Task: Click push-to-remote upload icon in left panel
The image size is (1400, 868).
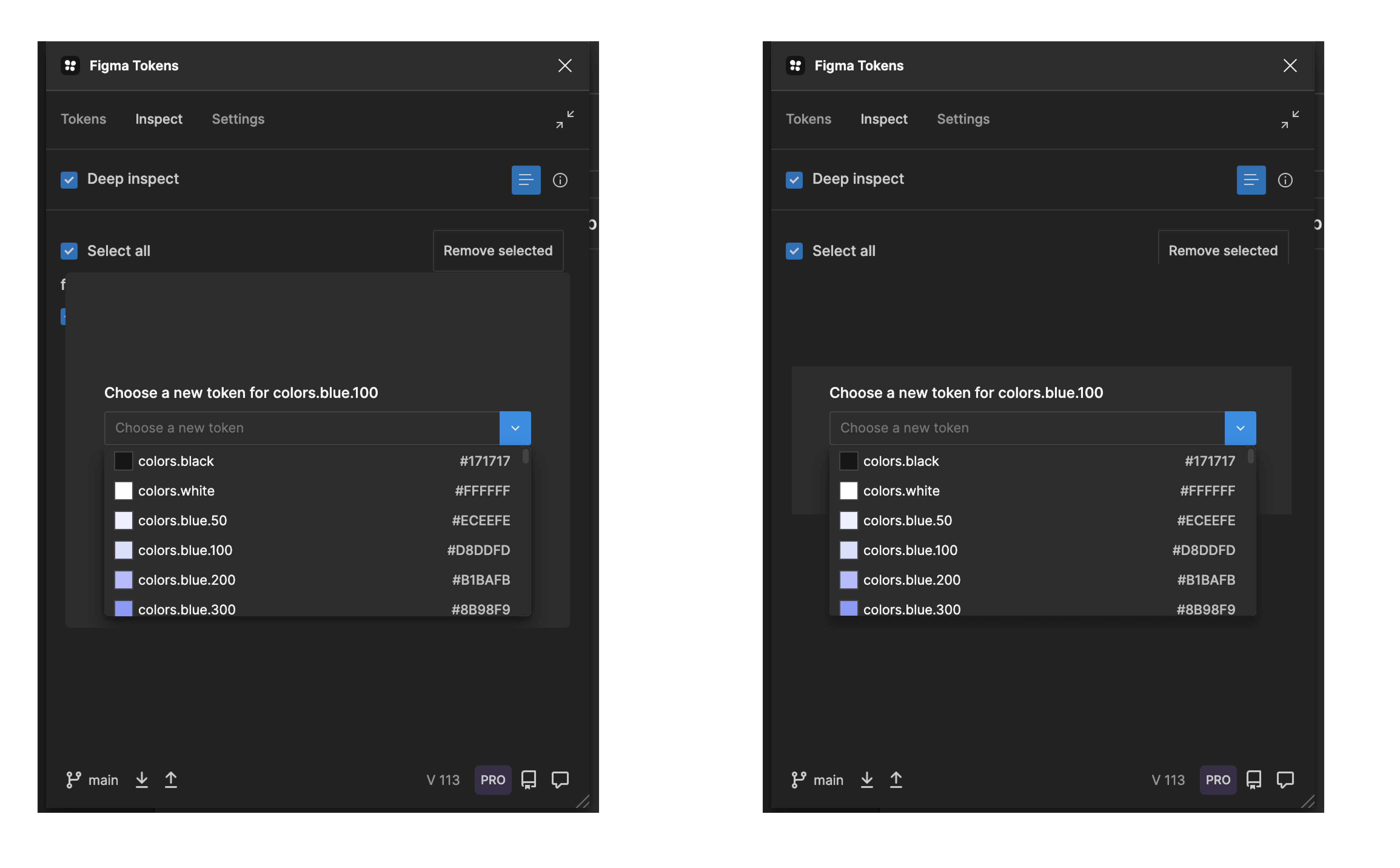Action: click(171, 779)
